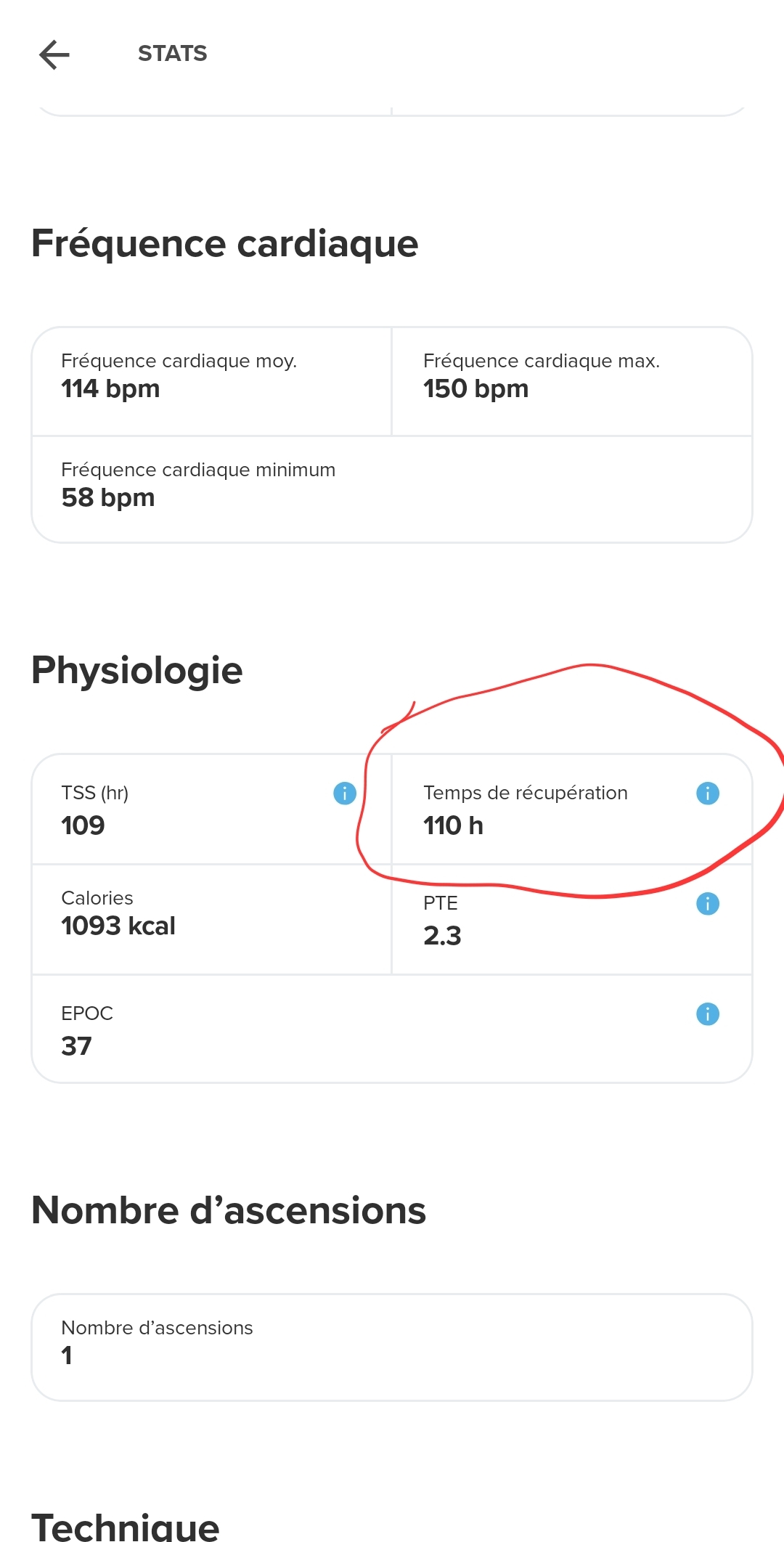Tap the large Nombre d'ascensions section heading

tap(229, 1210)
